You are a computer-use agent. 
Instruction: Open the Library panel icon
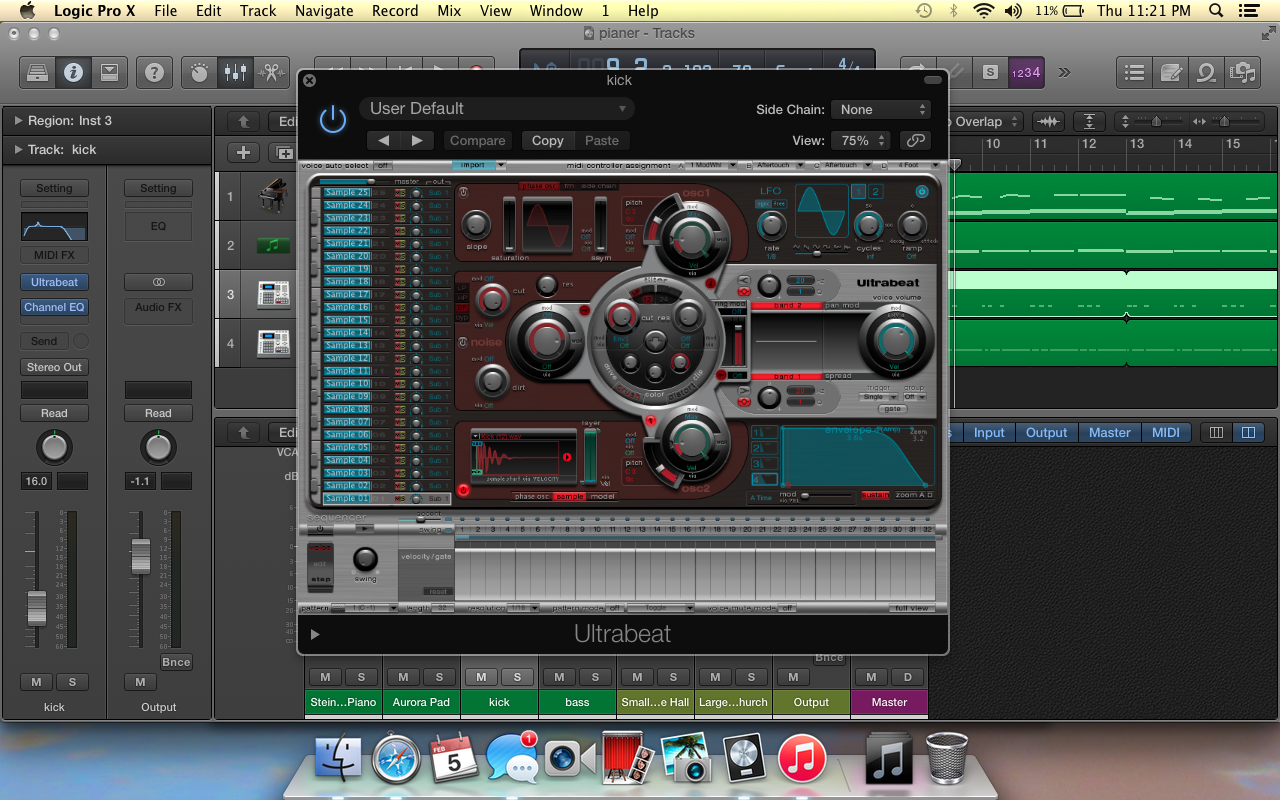point(37,72)
